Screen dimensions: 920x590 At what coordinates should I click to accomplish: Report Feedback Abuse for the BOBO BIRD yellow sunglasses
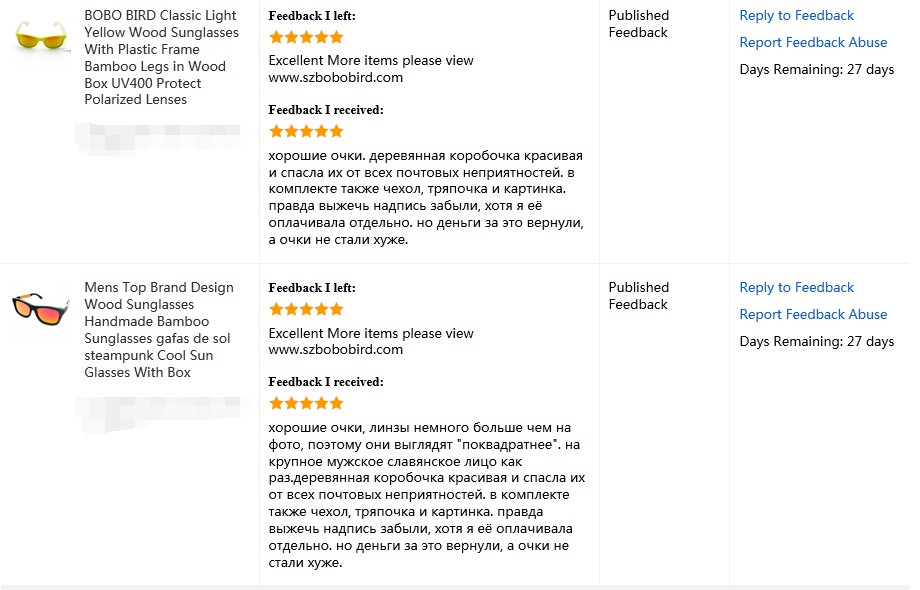[813, 42]
